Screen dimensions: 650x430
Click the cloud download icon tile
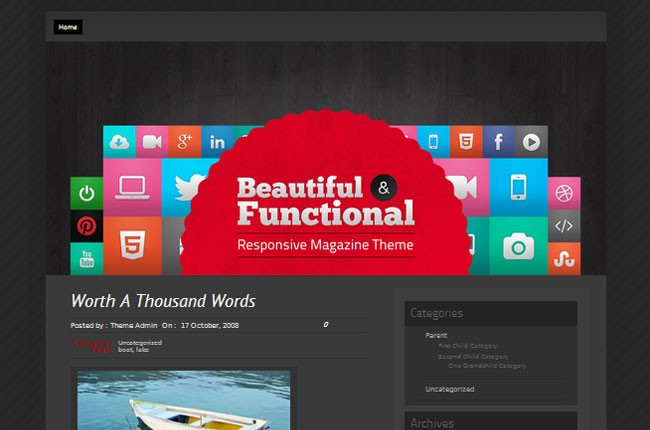tap(119, 142)
